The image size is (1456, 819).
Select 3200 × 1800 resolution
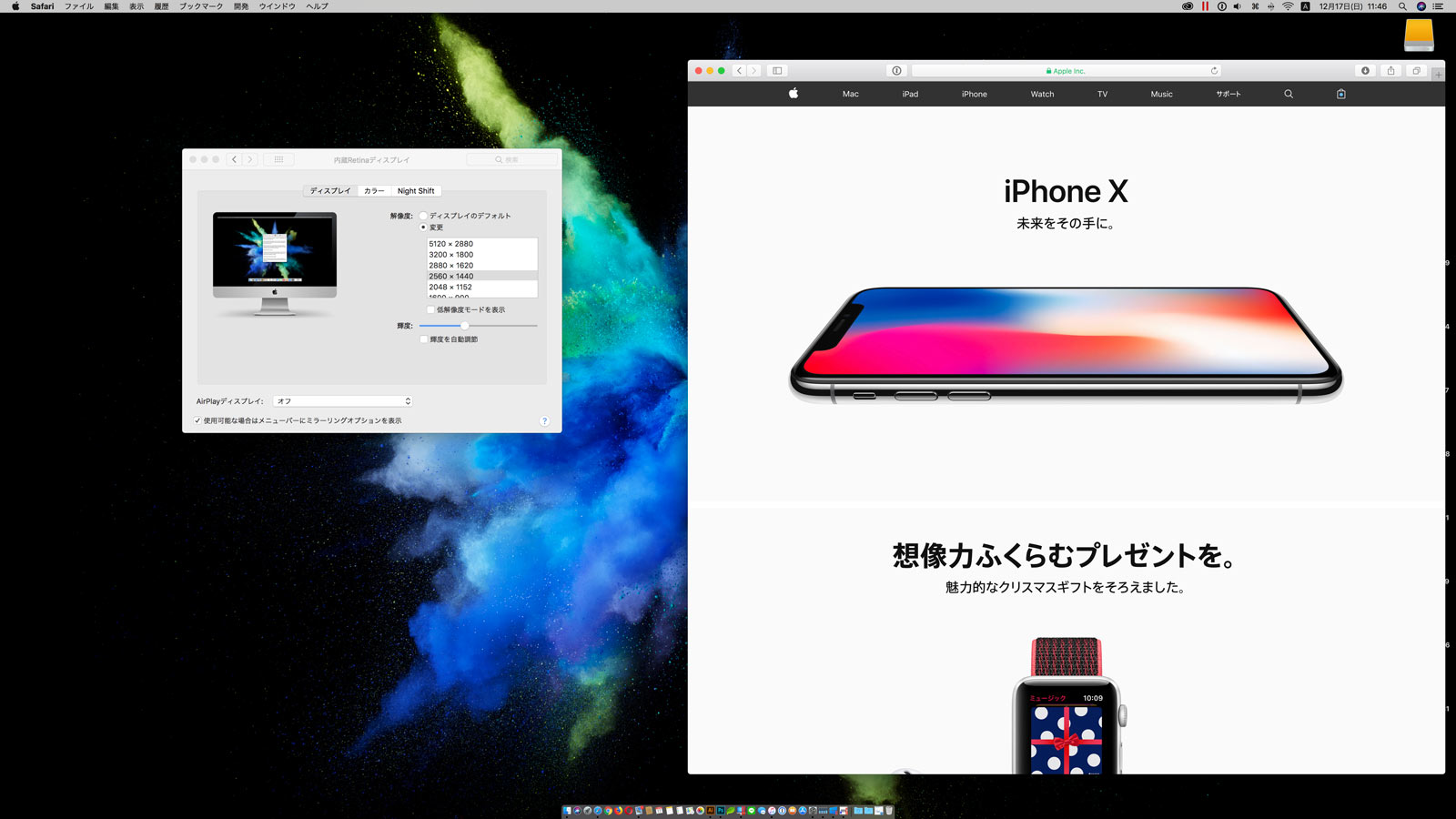[482, 255]
